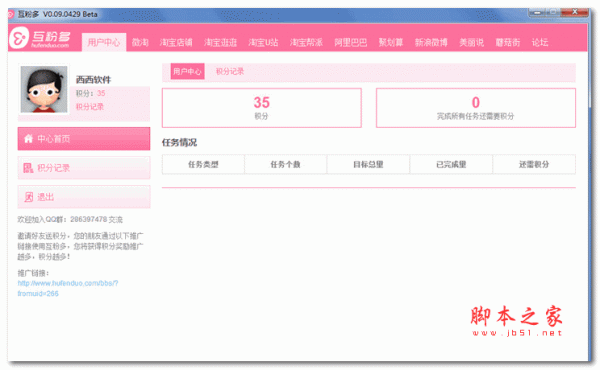
Task: Click the app icon in the title bar
Action: 11,14
